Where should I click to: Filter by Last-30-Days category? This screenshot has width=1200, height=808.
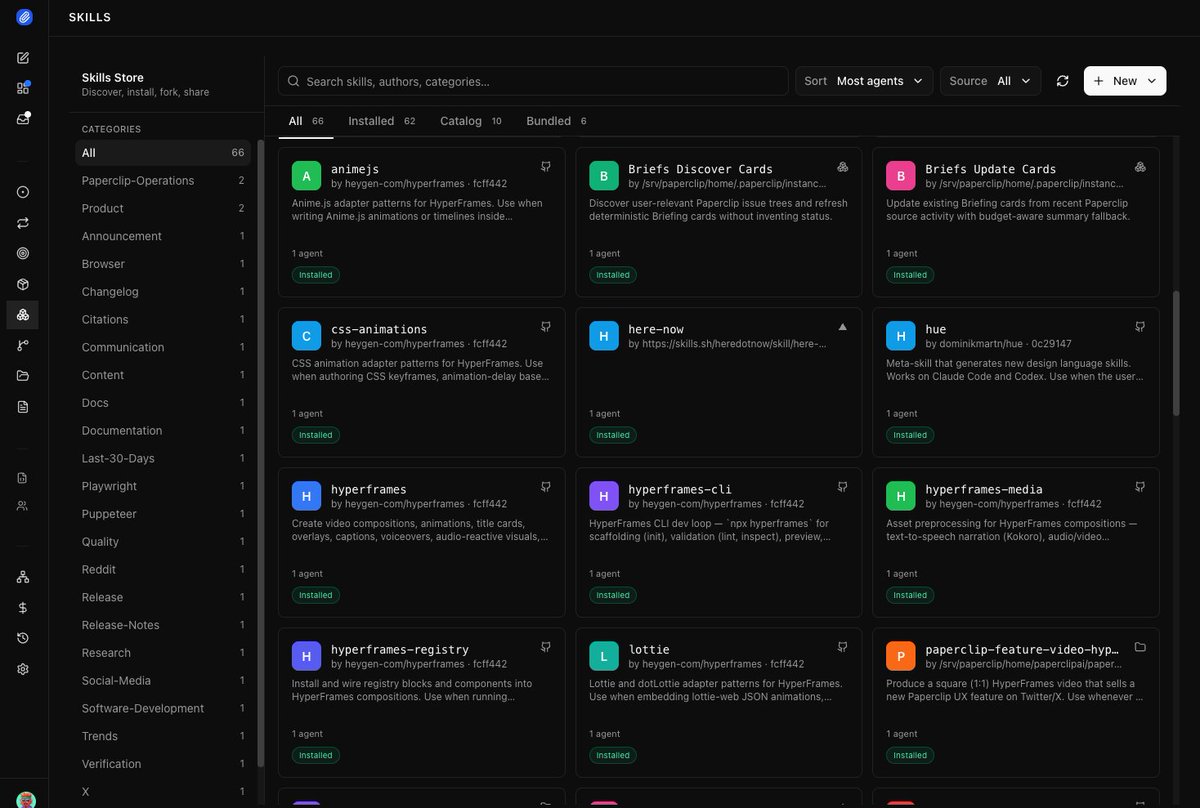coord(163,458)
